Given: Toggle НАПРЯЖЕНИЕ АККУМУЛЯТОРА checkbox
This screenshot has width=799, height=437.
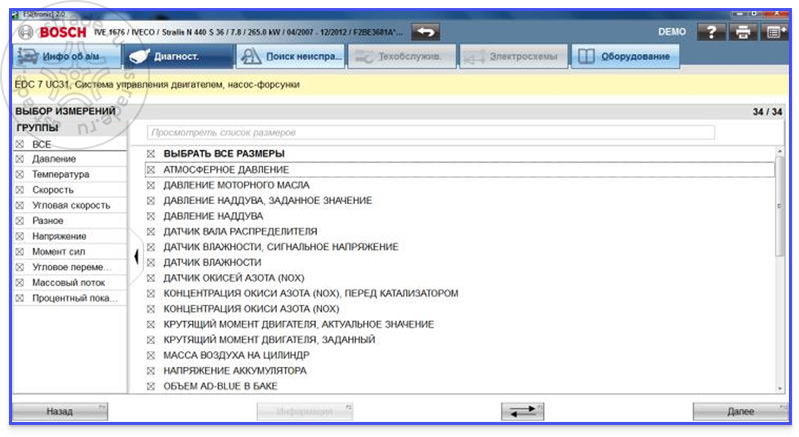Looking at the screenshot, I should 151,371.
